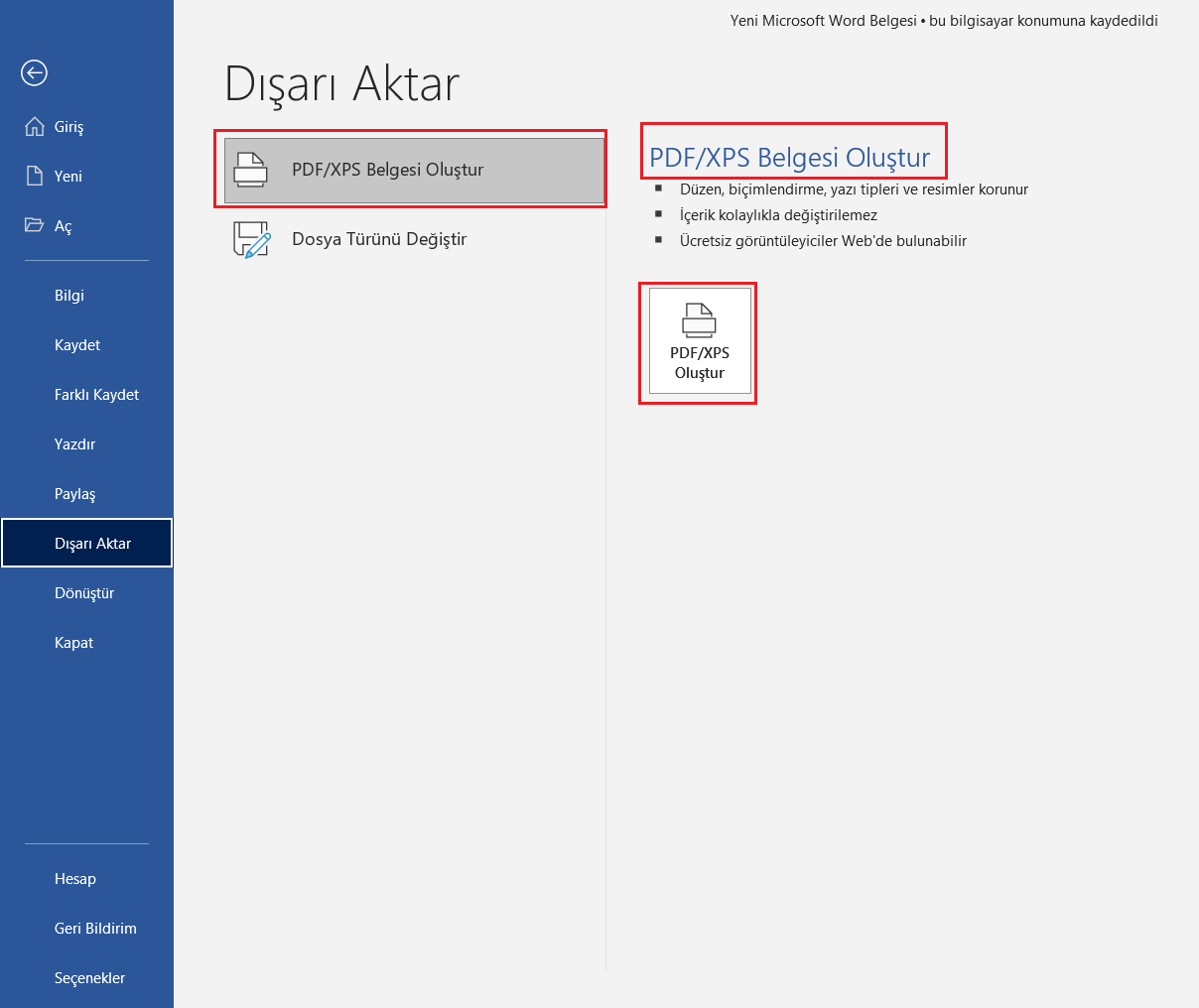Open the Dönüştür option
1199x1008 pixels.
tap(86, 593)
